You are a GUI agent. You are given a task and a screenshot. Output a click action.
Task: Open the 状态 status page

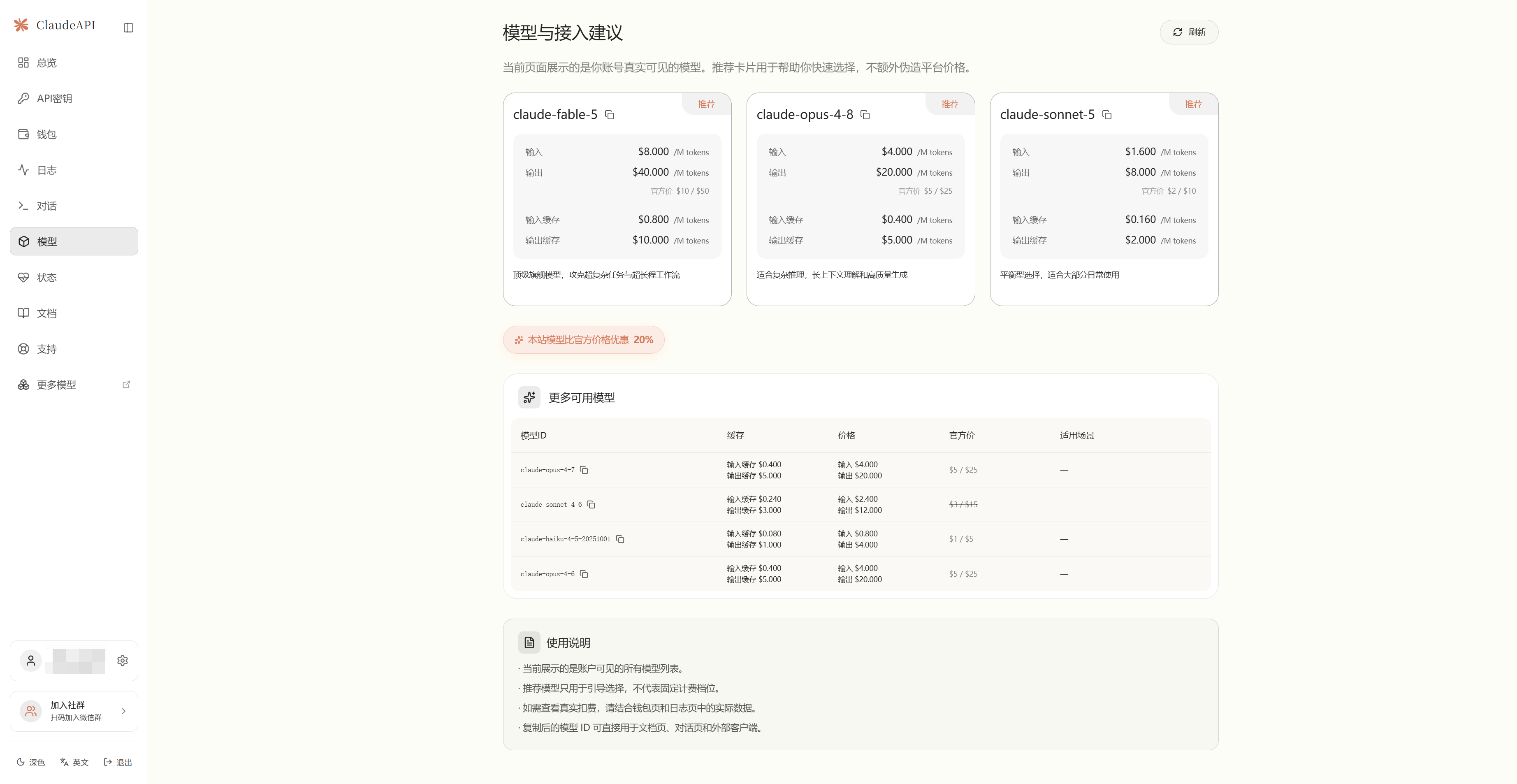74,277
